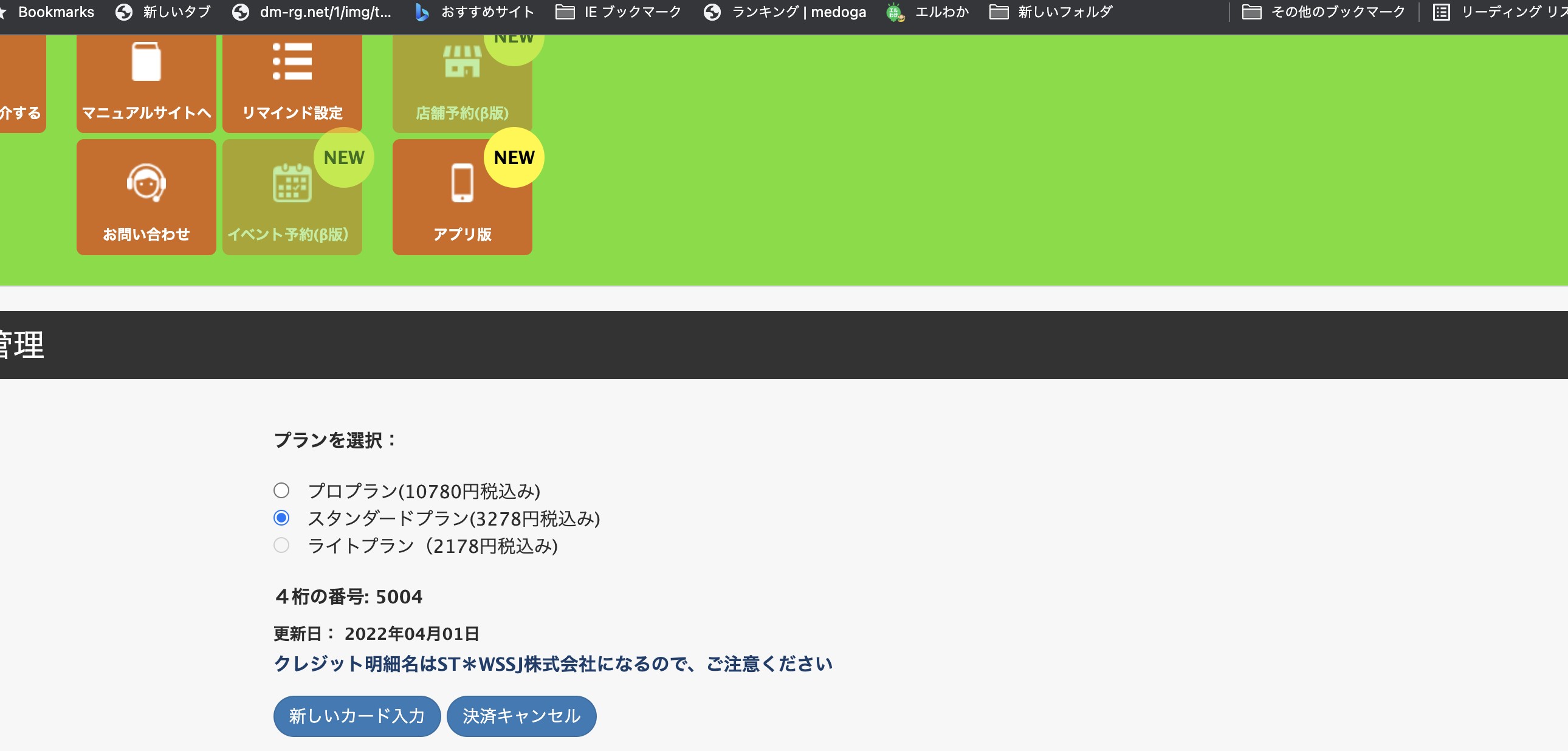Open the Bookmarks item in bookmarks bar

(47, 12)
